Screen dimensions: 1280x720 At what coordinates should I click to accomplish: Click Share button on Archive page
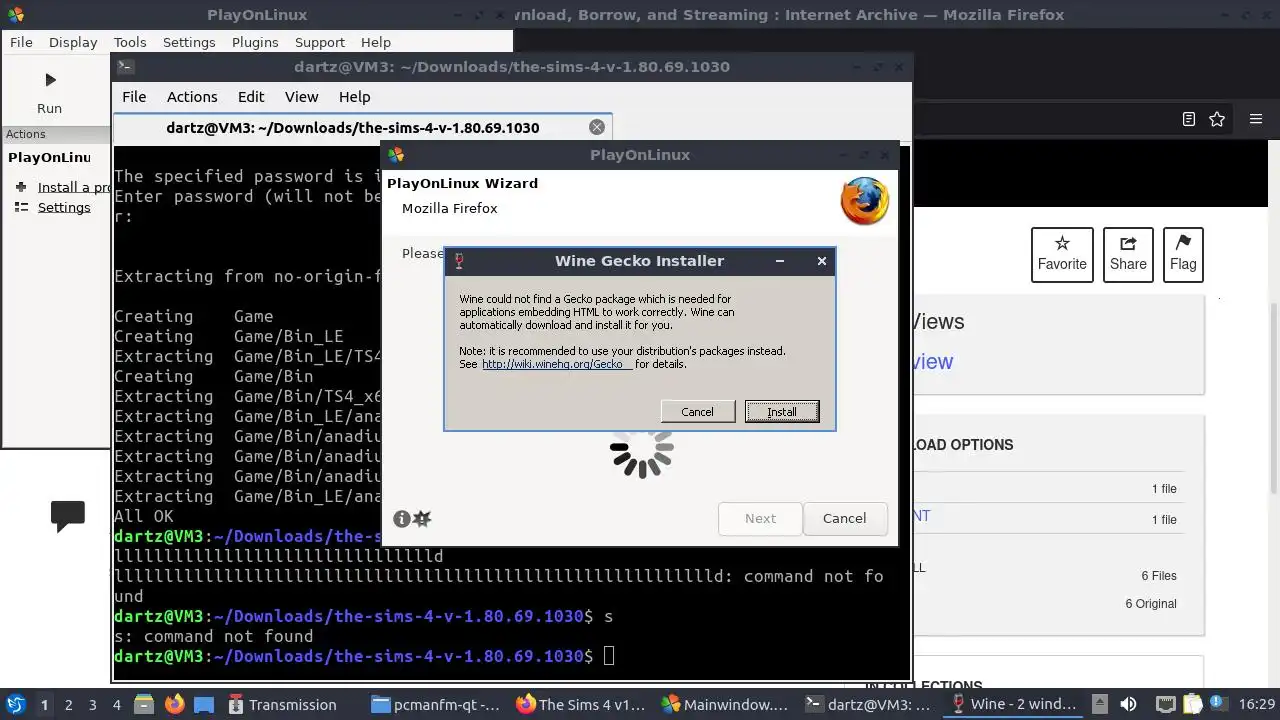click(x=1128, y=254)
